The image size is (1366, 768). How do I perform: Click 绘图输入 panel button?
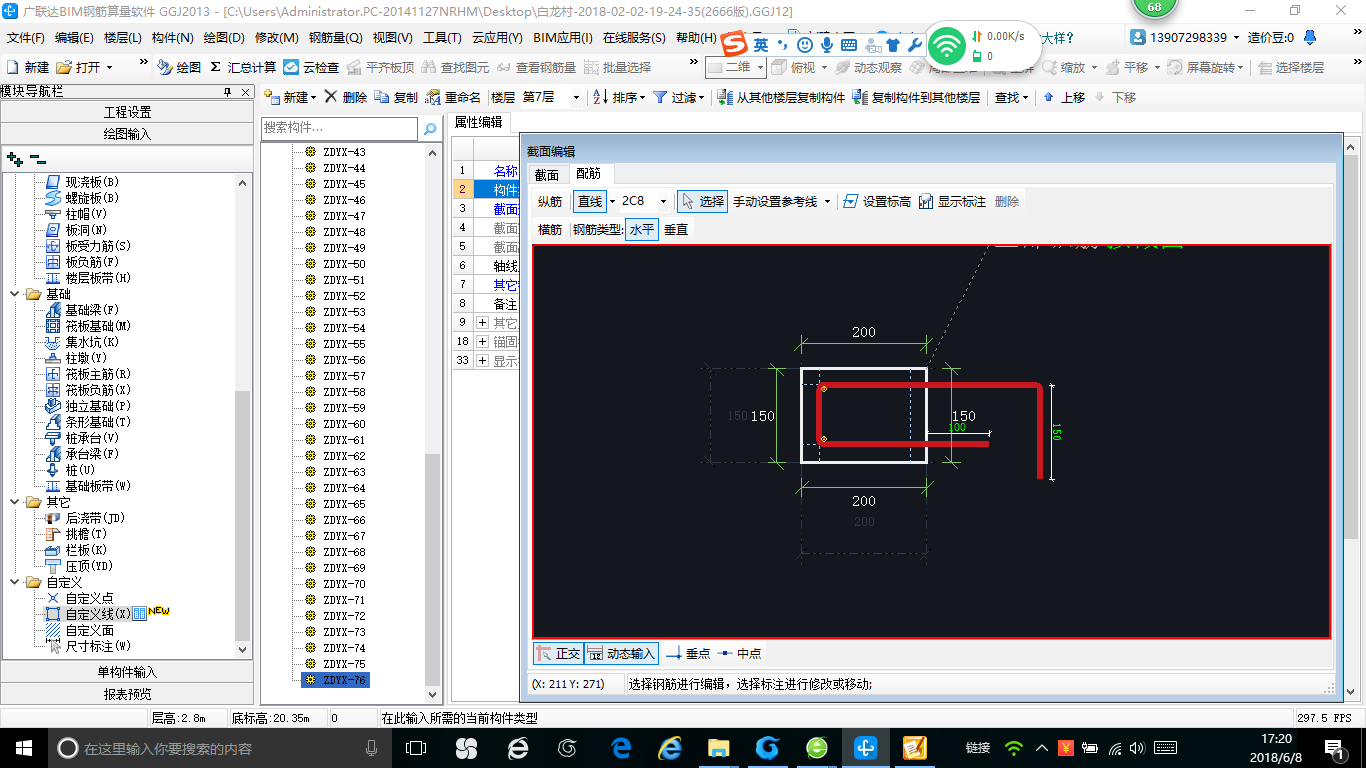point(127,133)
